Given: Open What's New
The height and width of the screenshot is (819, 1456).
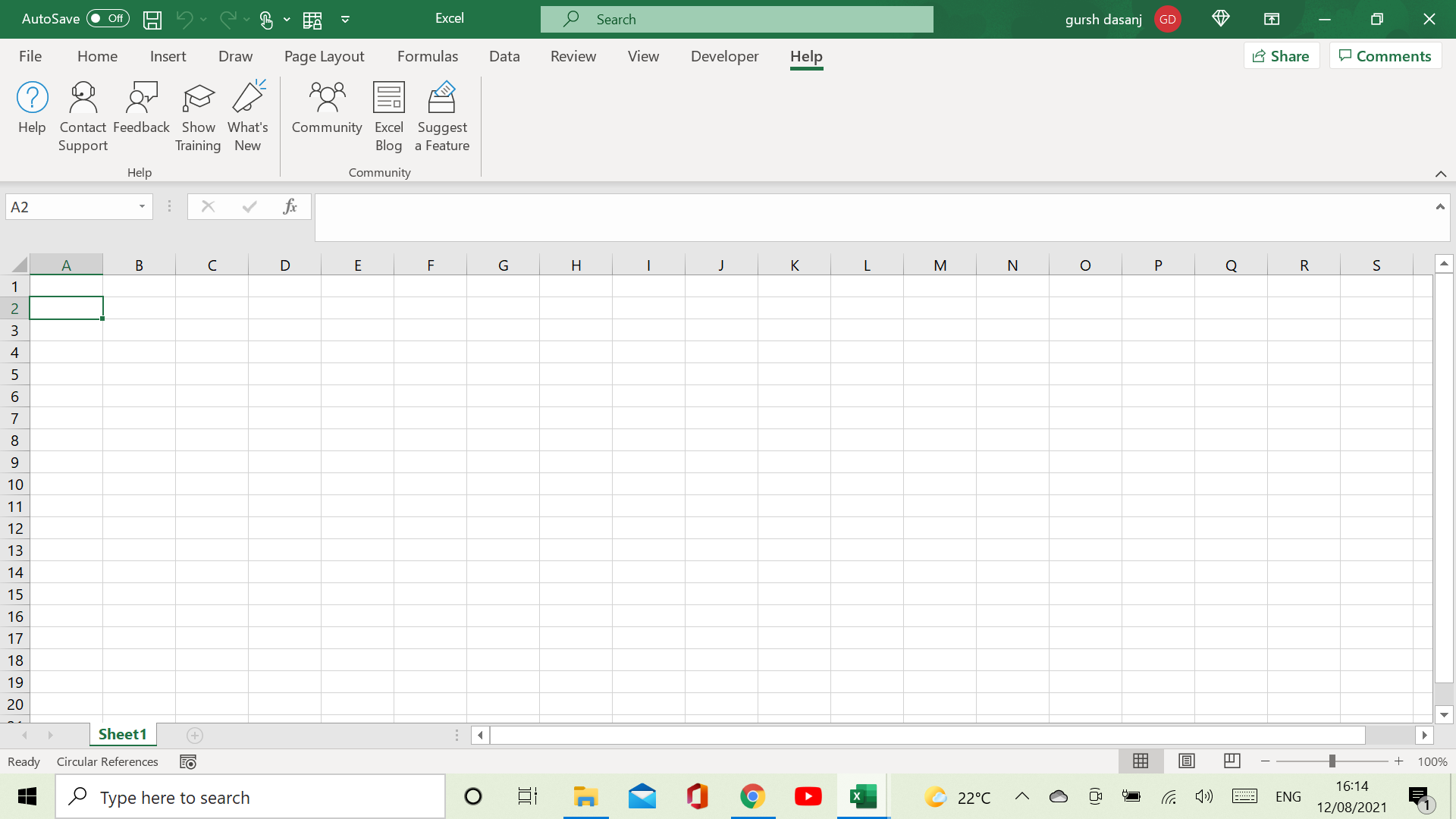Looking at the screenshot, I should pyautogui.click(x=248, y=99).
